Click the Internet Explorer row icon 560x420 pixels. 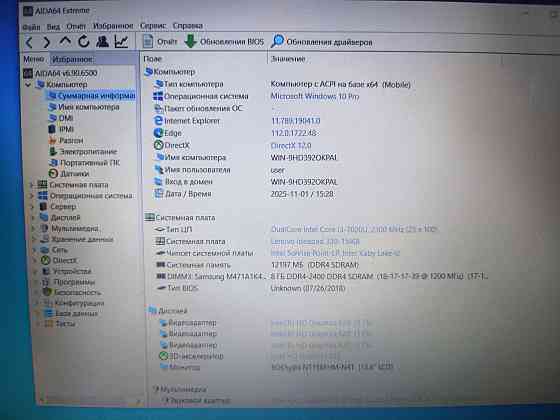point(158,120)
